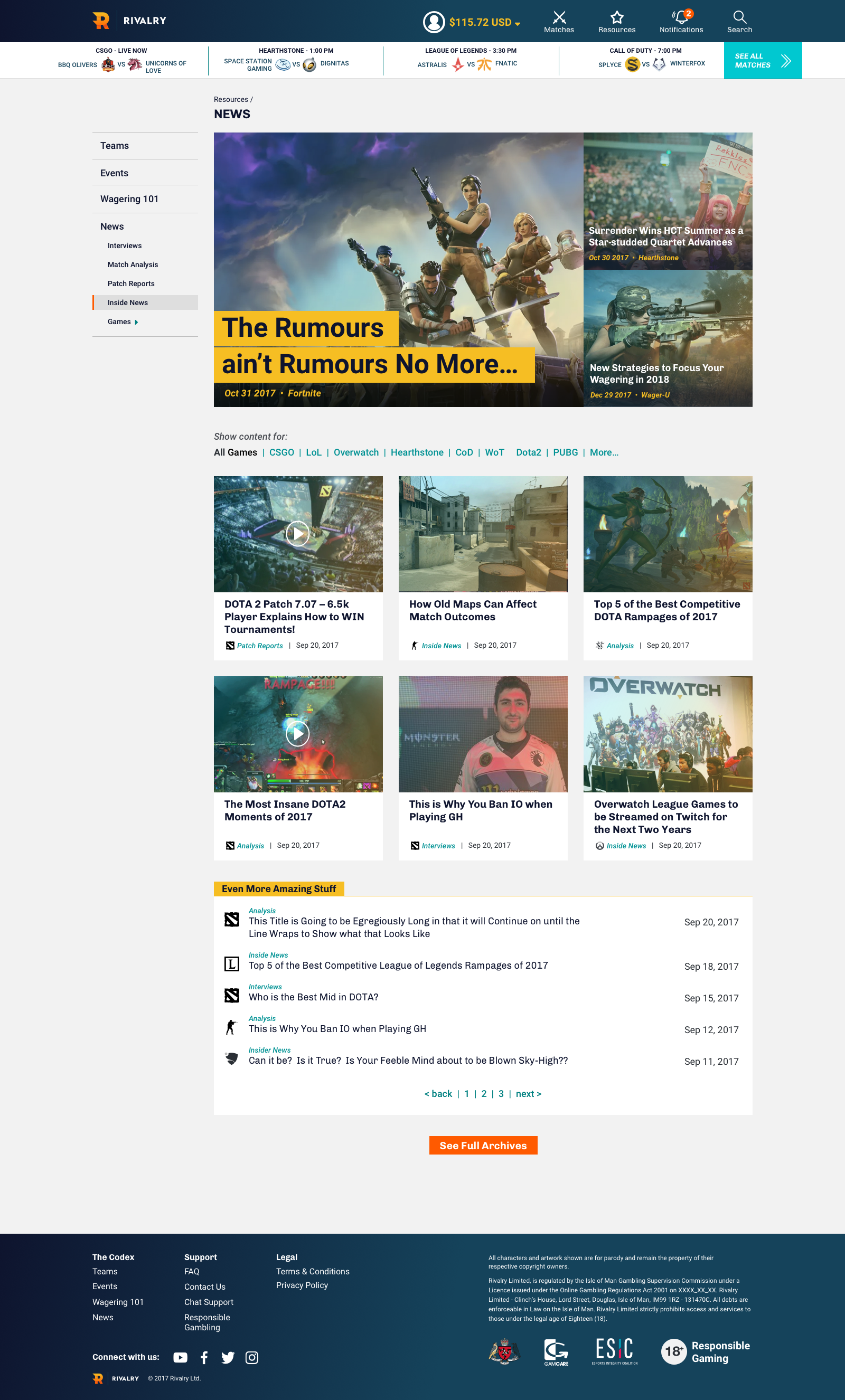Click the 18+ Responsible Gaming badge
The image size is (845, 1400).
pos(705,1352)
